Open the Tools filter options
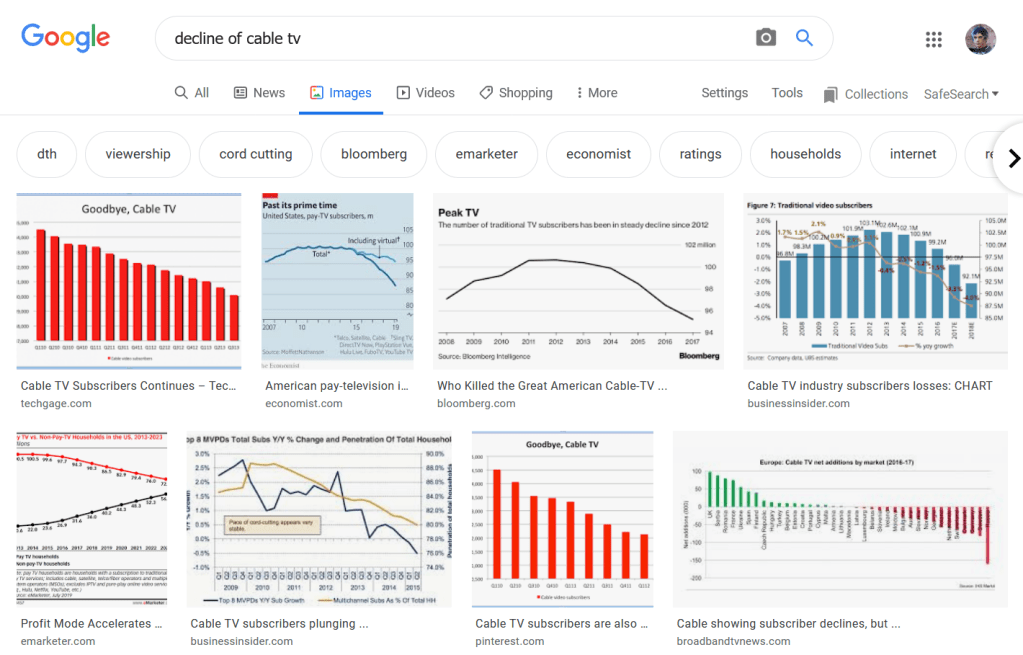Image resolution: width=1023 pixels, height=655 pixels. pyautogui.click(x=786, y=93)
